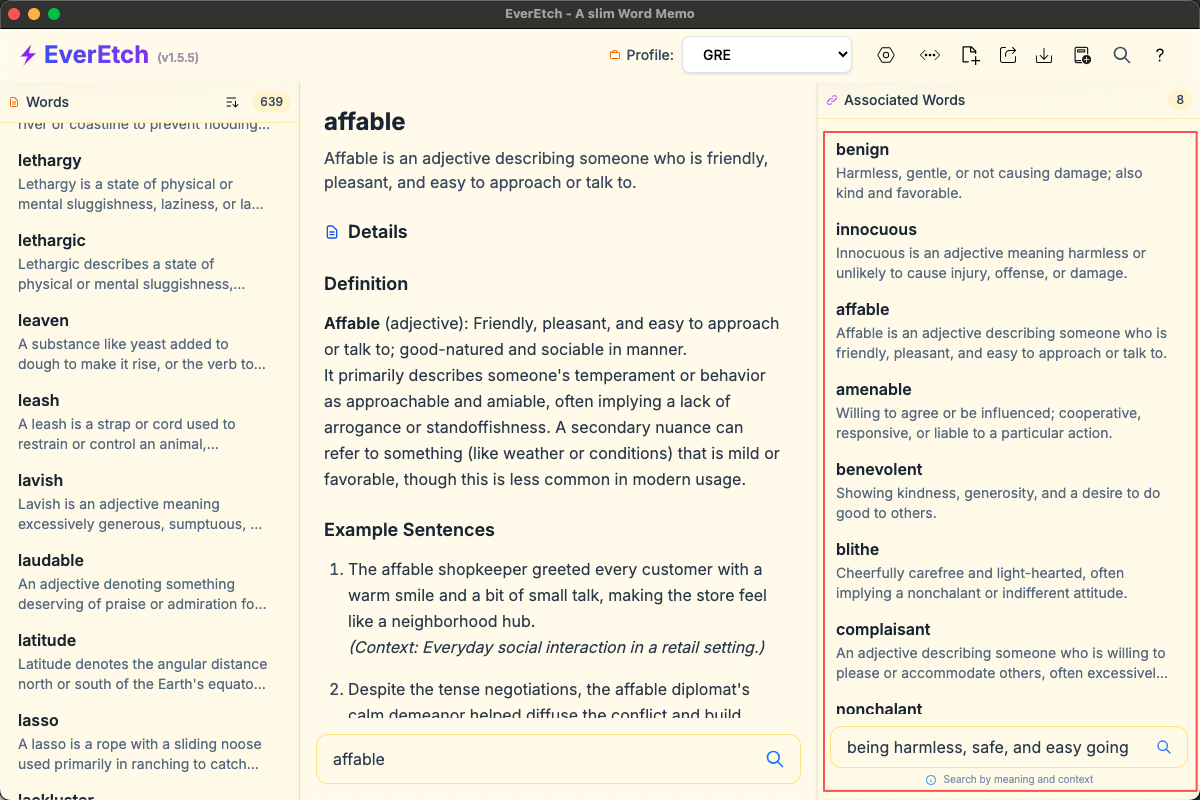Viewport: 1200px width, 800px height.
Task: Open settings via the hexagon icon
Action: [886, 55]
